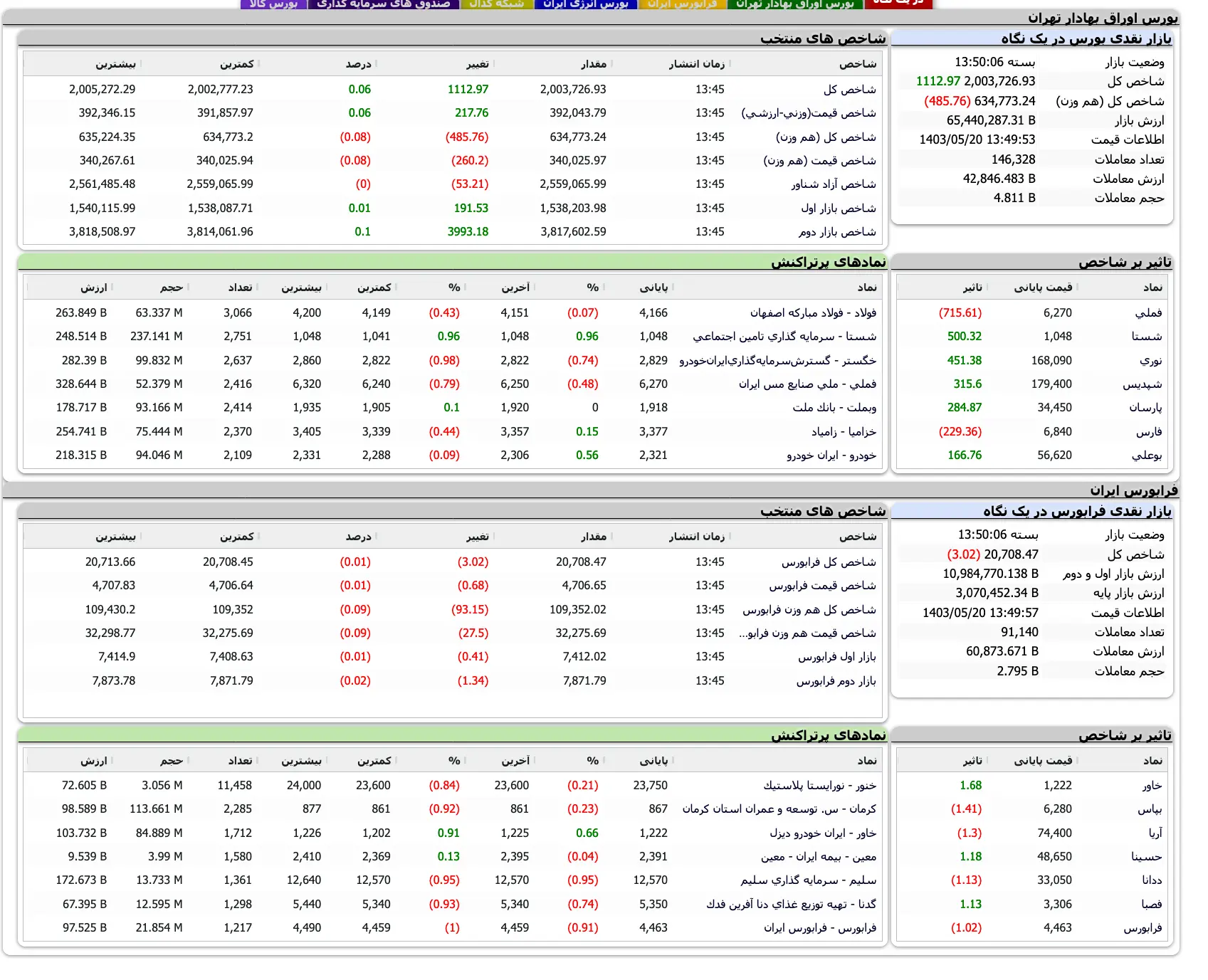Viewport: 1208px width, 980px height.
Task: Select فارس in the index impact table
Action: click(x=1149, y=431)
